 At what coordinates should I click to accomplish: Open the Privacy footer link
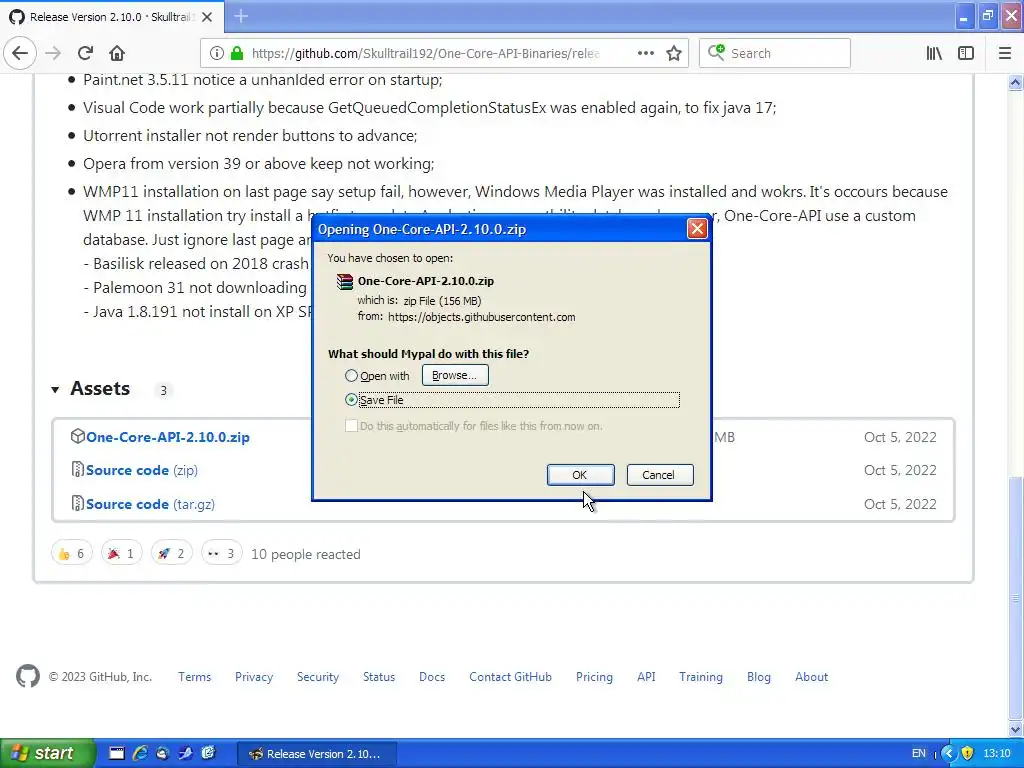pos(254,677)
